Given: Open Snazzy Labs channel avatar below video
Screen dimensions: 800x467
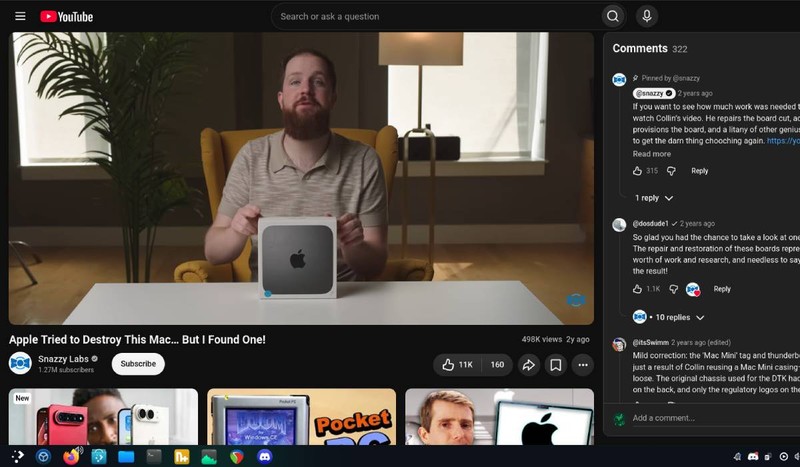Looking at the screenshot, I should (x=20, y=363).
